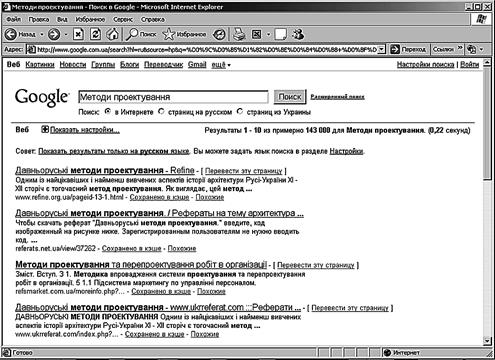Open the Избранное menu in menu bar

(x=90, y=19)
